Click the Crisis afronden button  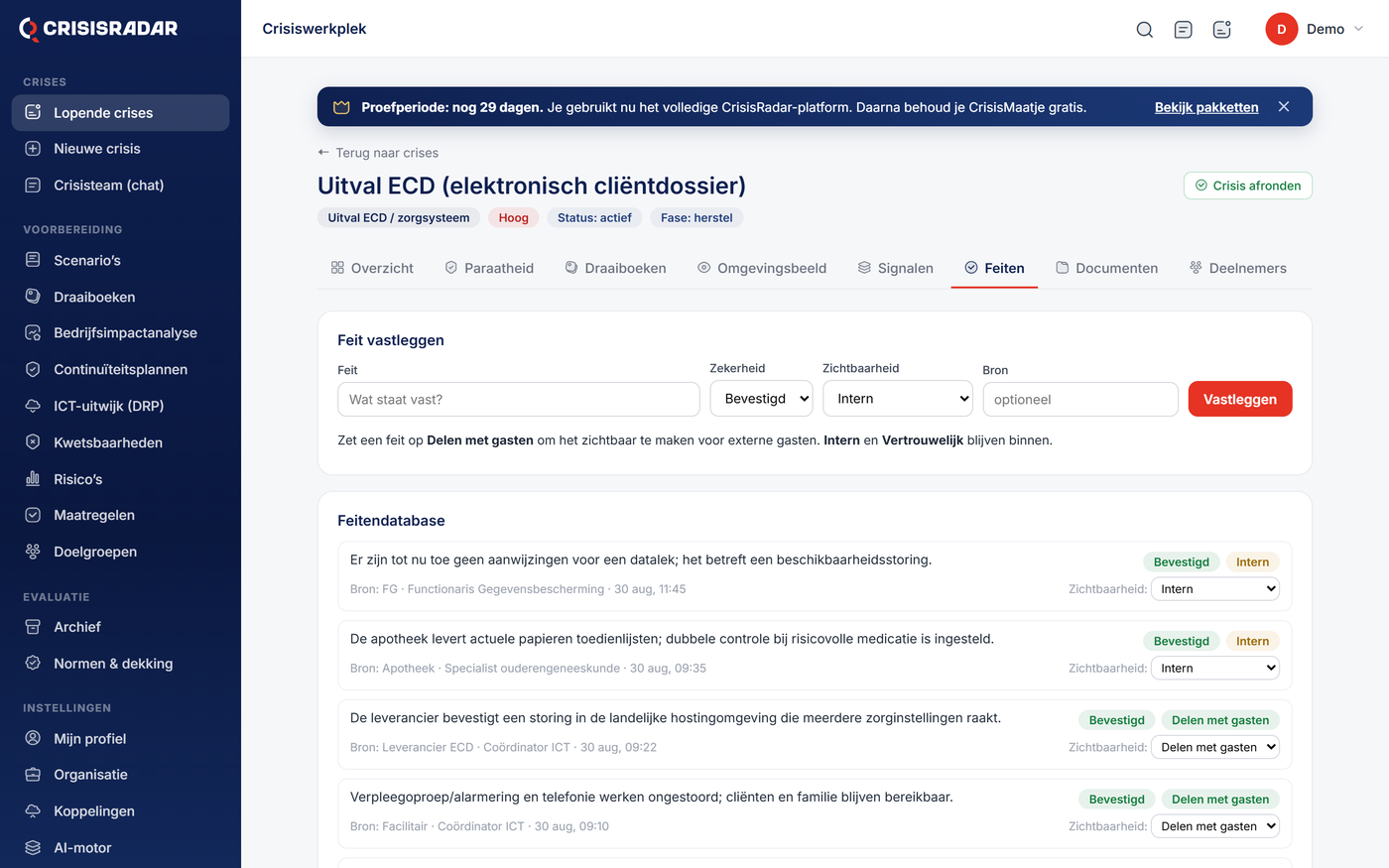pos(1247,186)
